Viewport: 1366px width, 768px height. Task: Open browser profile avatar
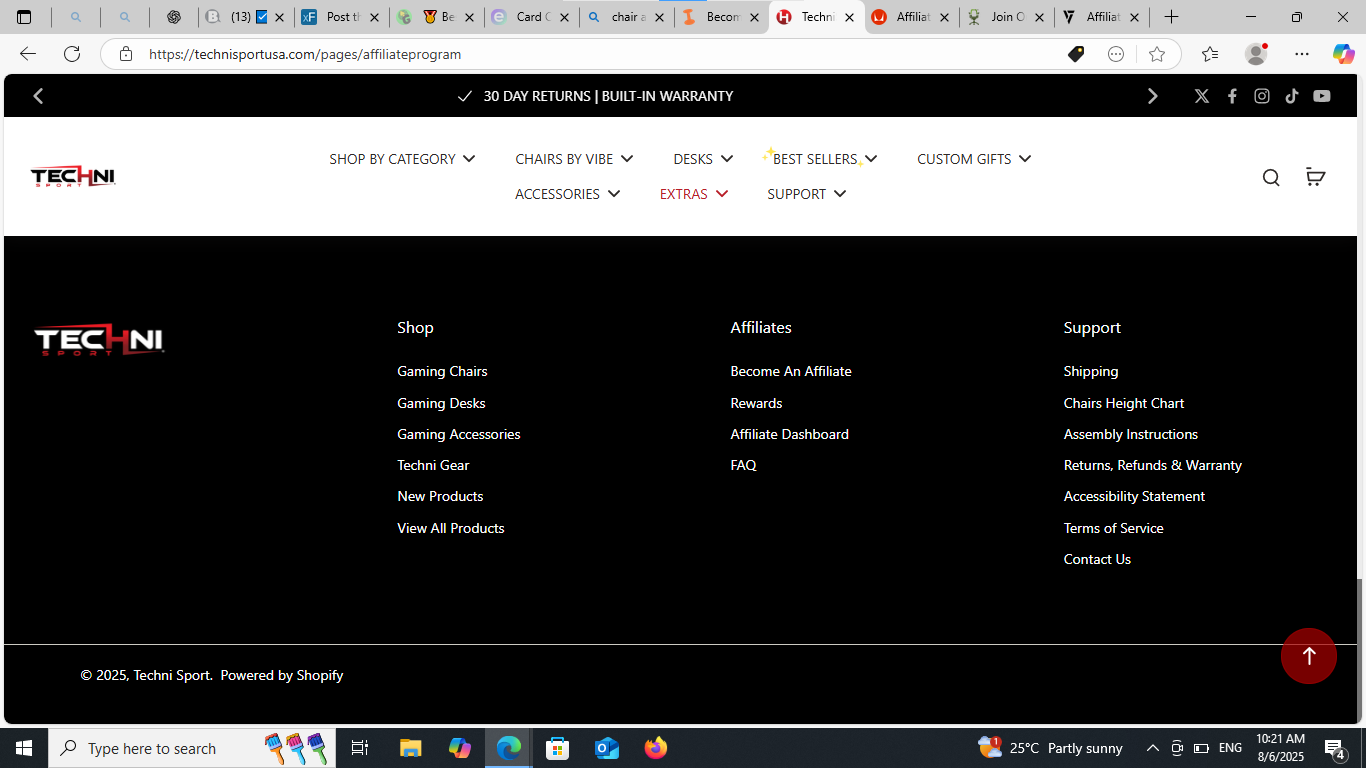[1256, 54]
